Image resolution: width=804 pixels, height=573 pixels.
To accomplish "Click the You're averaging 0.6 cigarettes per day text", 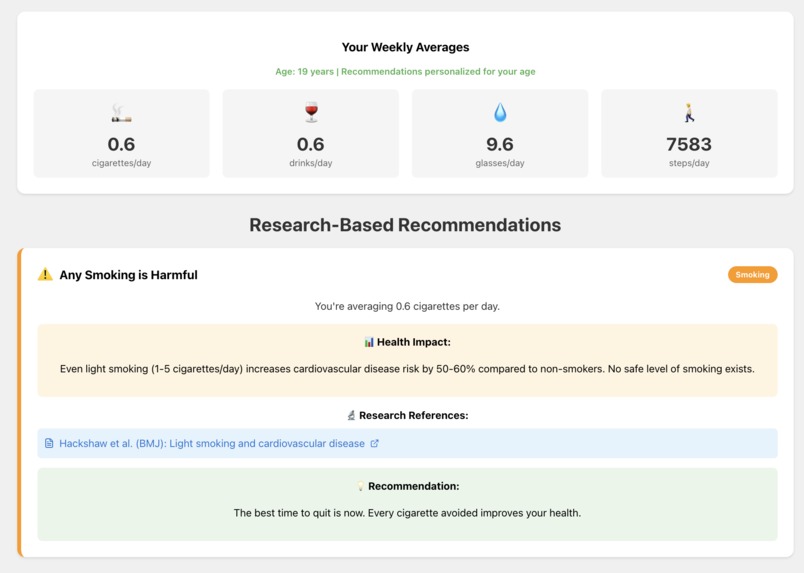I will coord(407,306).
